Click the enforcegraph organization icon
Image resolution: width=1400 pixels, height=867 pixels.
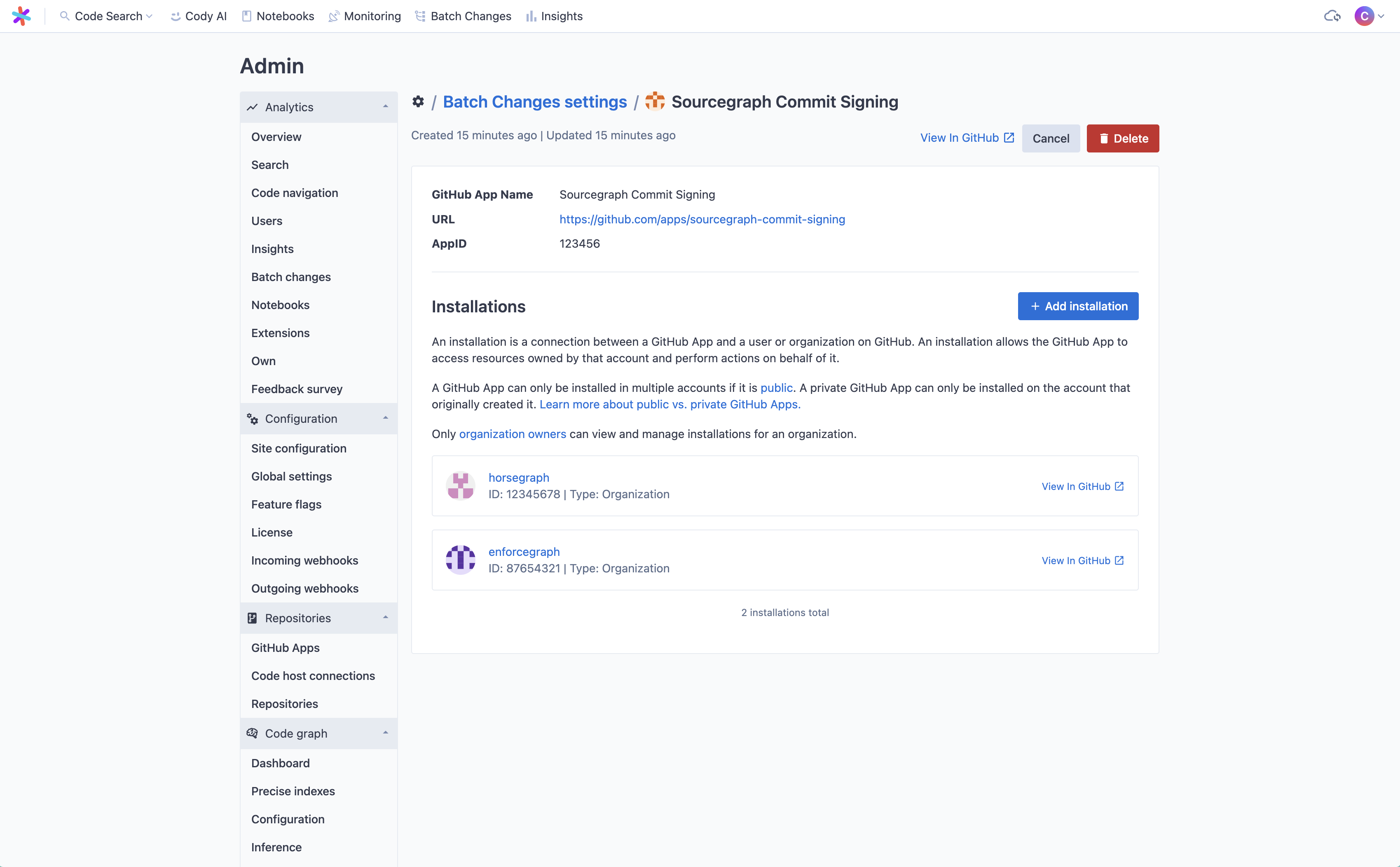tap(460, 559)
